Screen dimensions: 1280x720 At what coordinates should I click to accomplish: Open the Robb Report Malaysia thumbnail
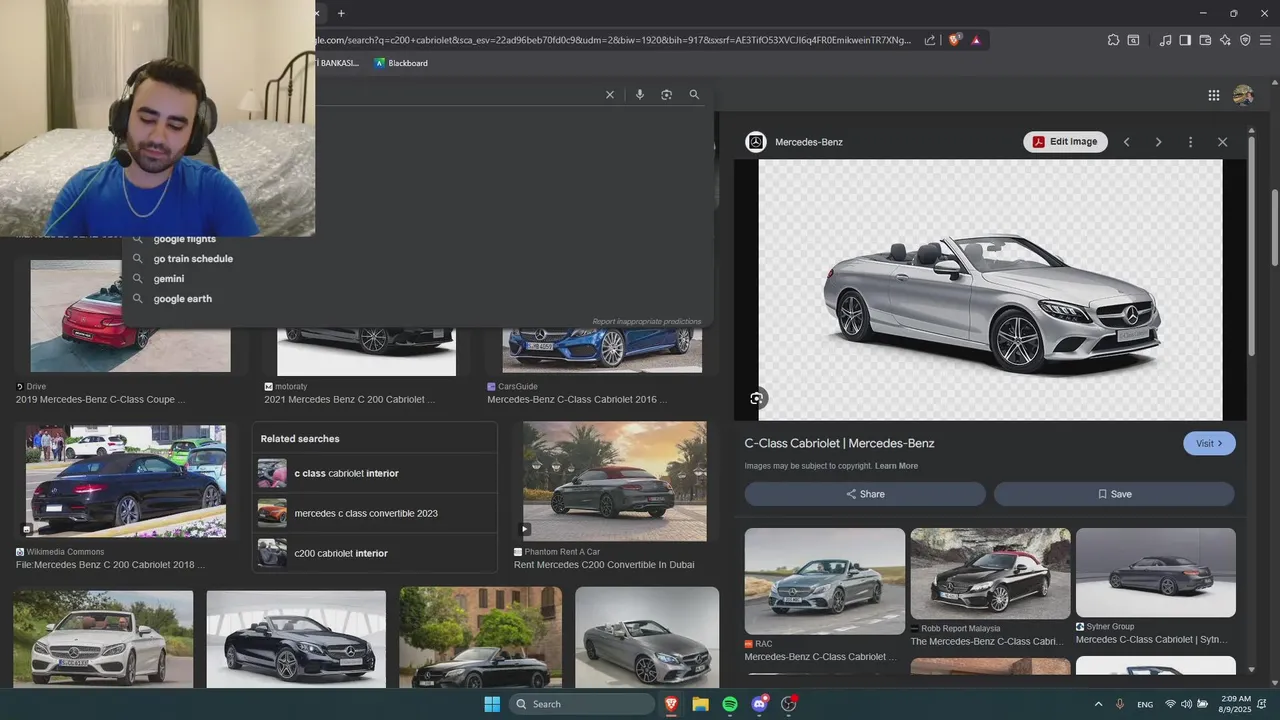(990, 573)
